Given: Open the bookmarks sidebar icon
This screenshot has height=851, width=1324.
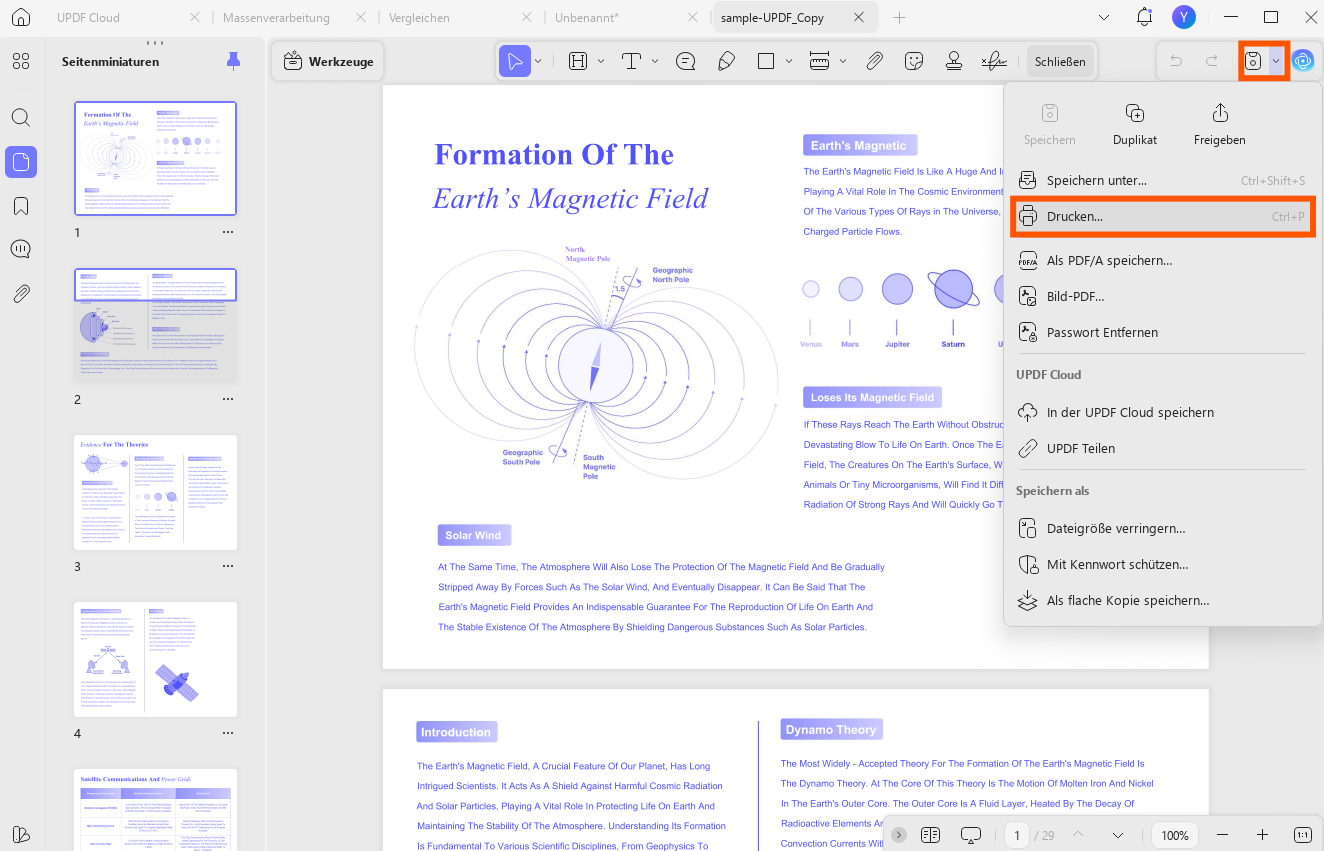Looking at the screenshot, I should (x=21, y=206).
